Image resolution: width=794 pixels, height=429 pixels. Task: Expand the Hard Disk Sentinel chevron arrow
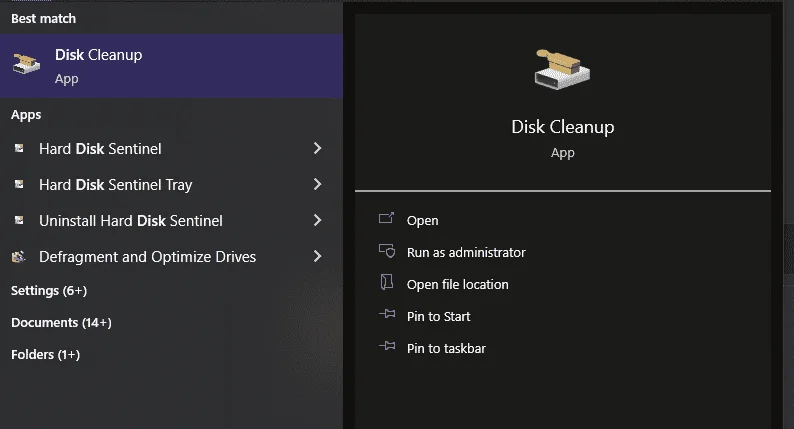[x=317, y=148]
